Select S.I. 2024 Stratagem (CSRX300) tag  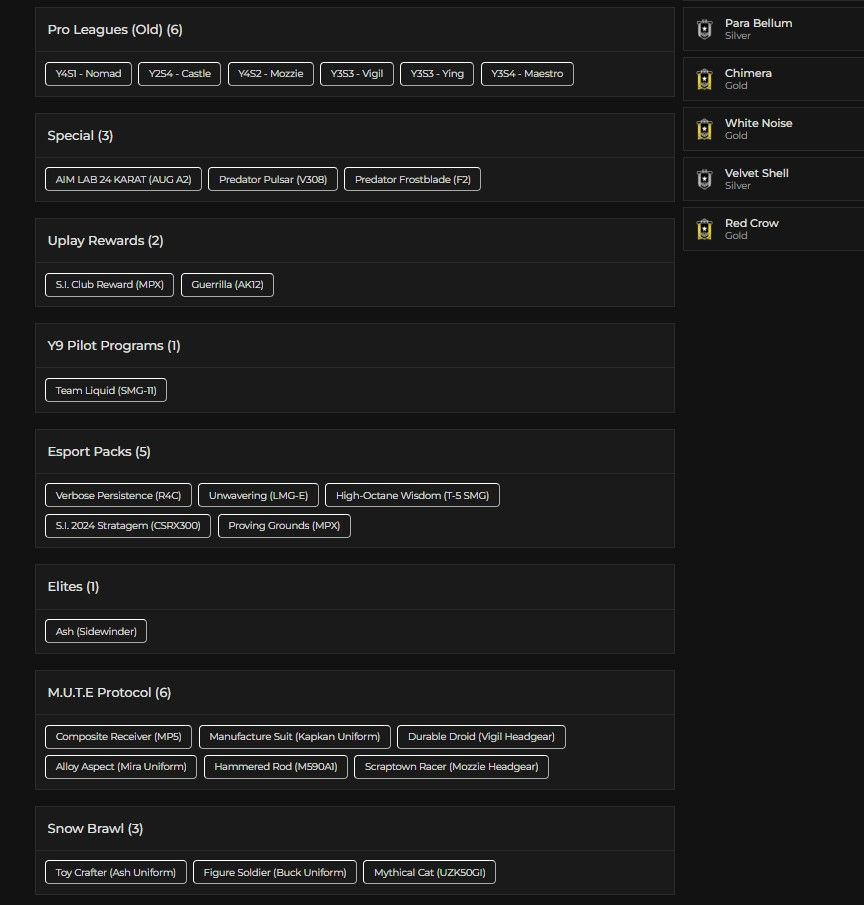128,526
